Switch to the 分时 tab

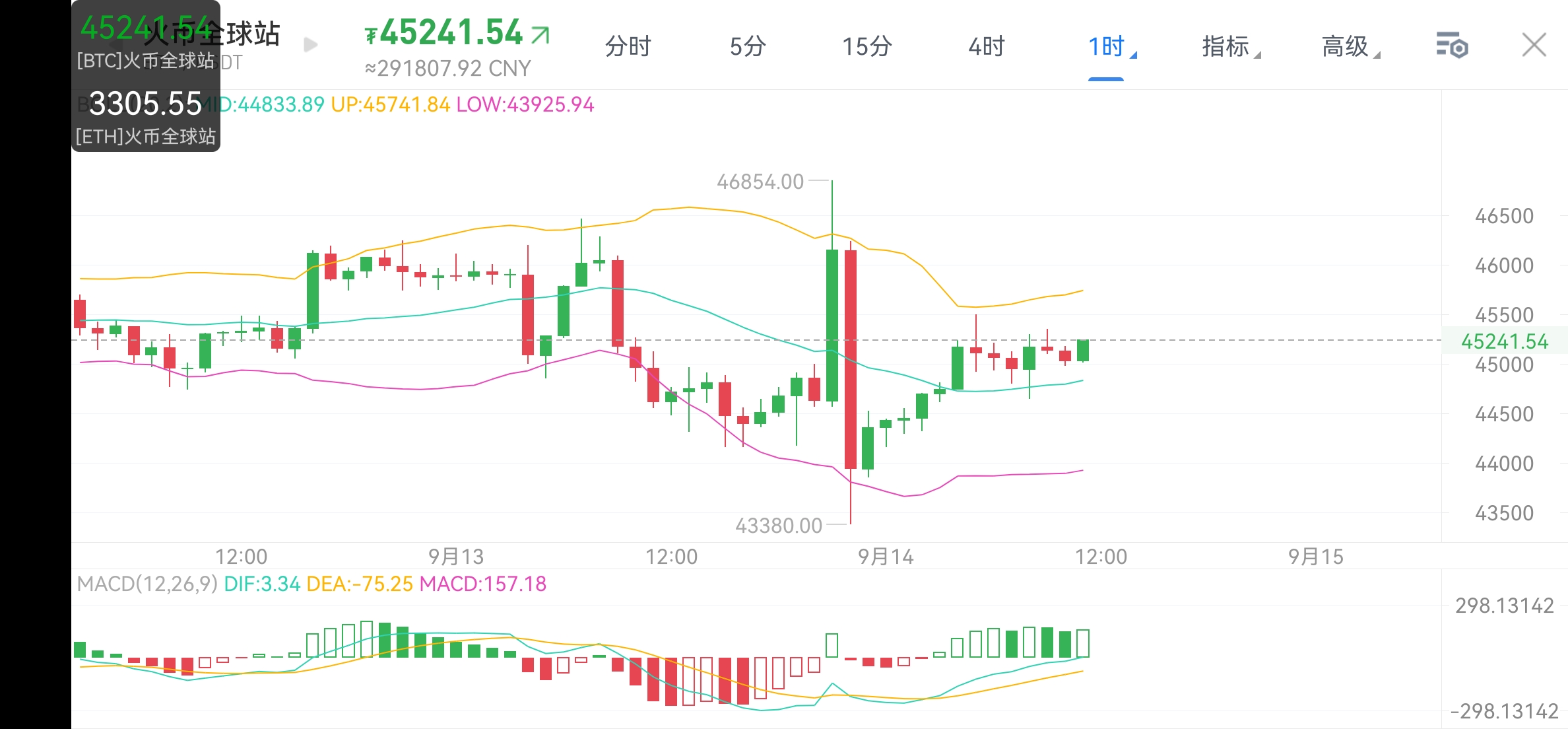click(628, 46)
